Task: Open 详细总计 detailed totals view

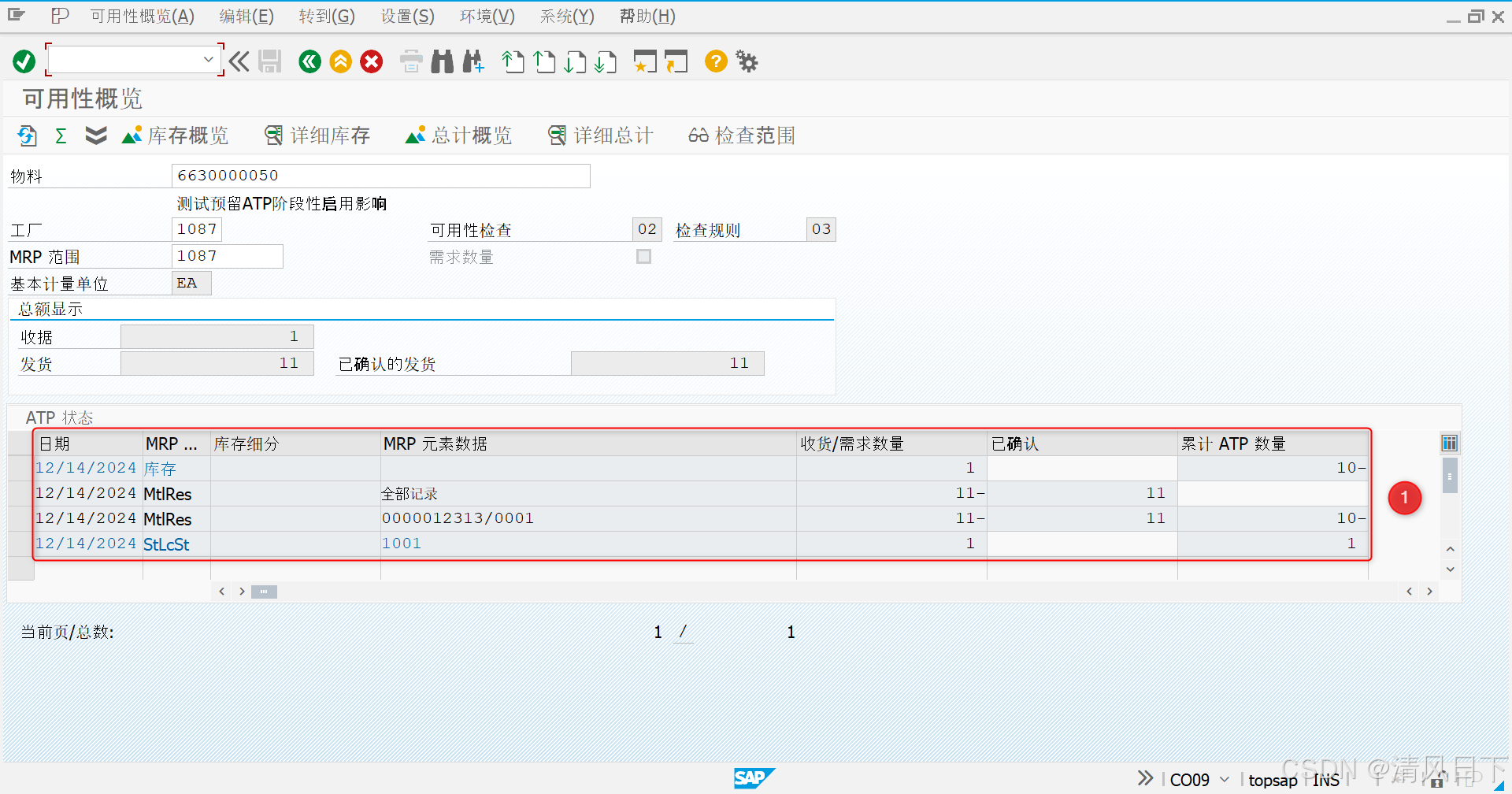Action: tap(600, 135)
